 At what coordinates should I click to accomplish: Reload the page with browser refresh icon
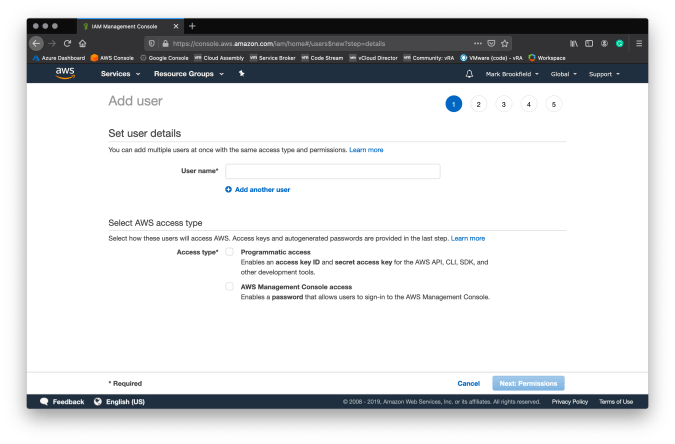[x=67, y=43]
